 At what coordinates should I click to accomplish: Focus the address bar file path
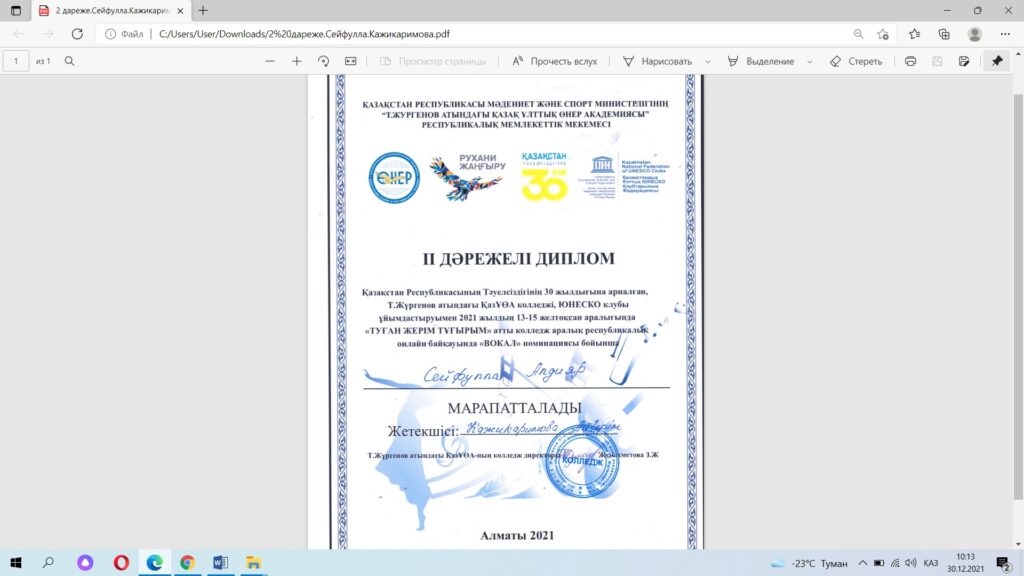(304, 34)
